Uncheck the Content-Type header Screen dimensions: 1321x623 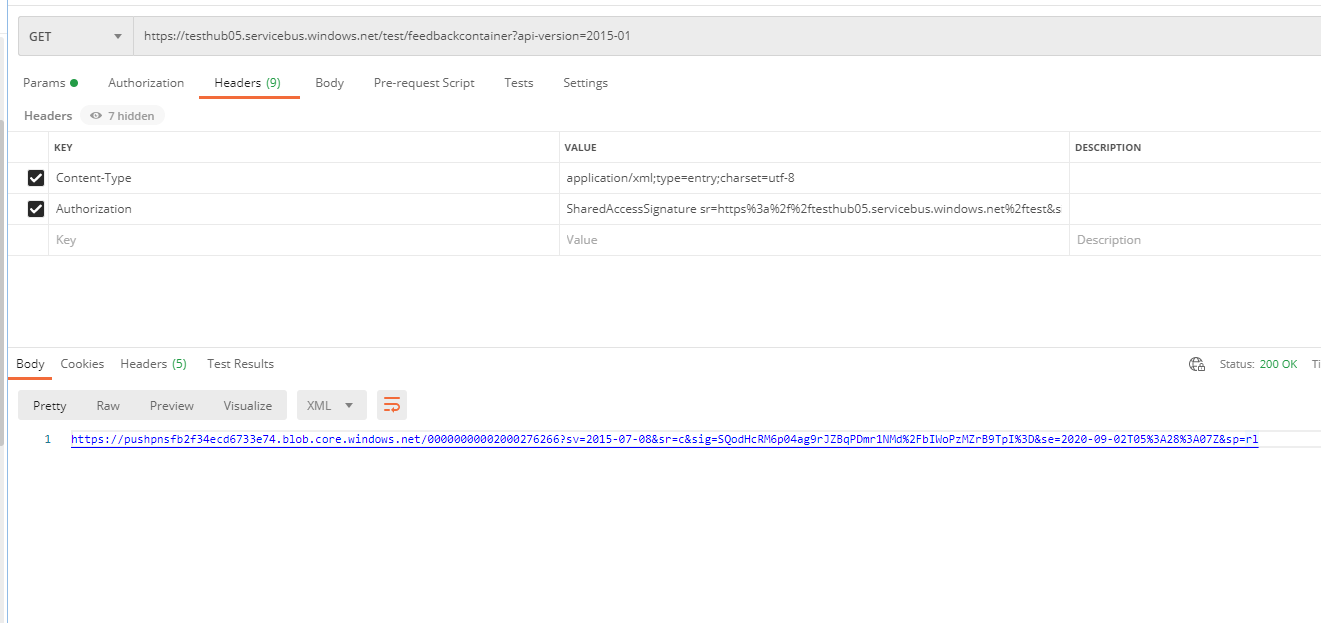36,177
